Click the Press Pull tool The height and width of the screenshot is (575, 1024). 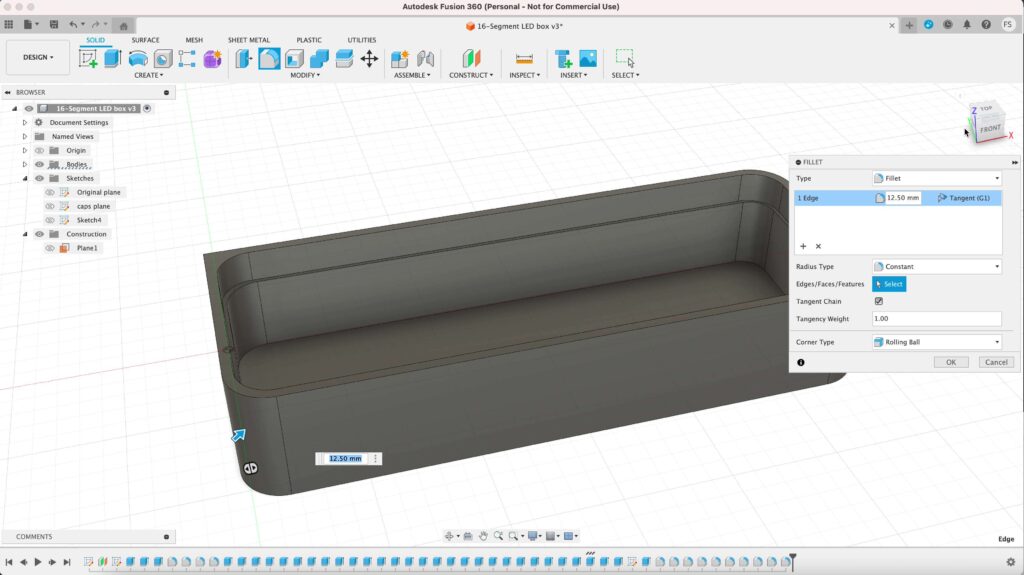[244, 59]
